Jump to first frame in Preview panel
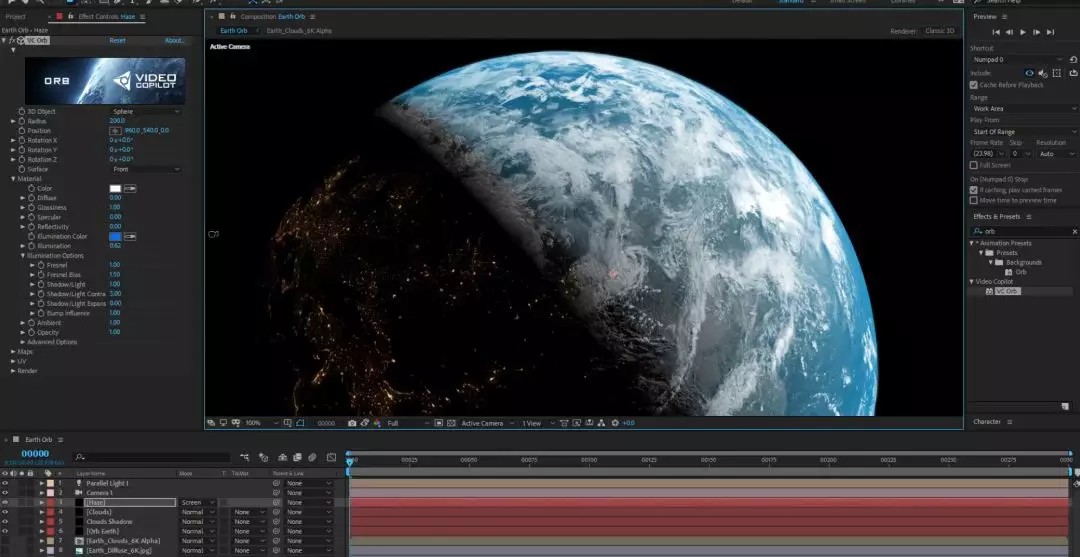 996,32
